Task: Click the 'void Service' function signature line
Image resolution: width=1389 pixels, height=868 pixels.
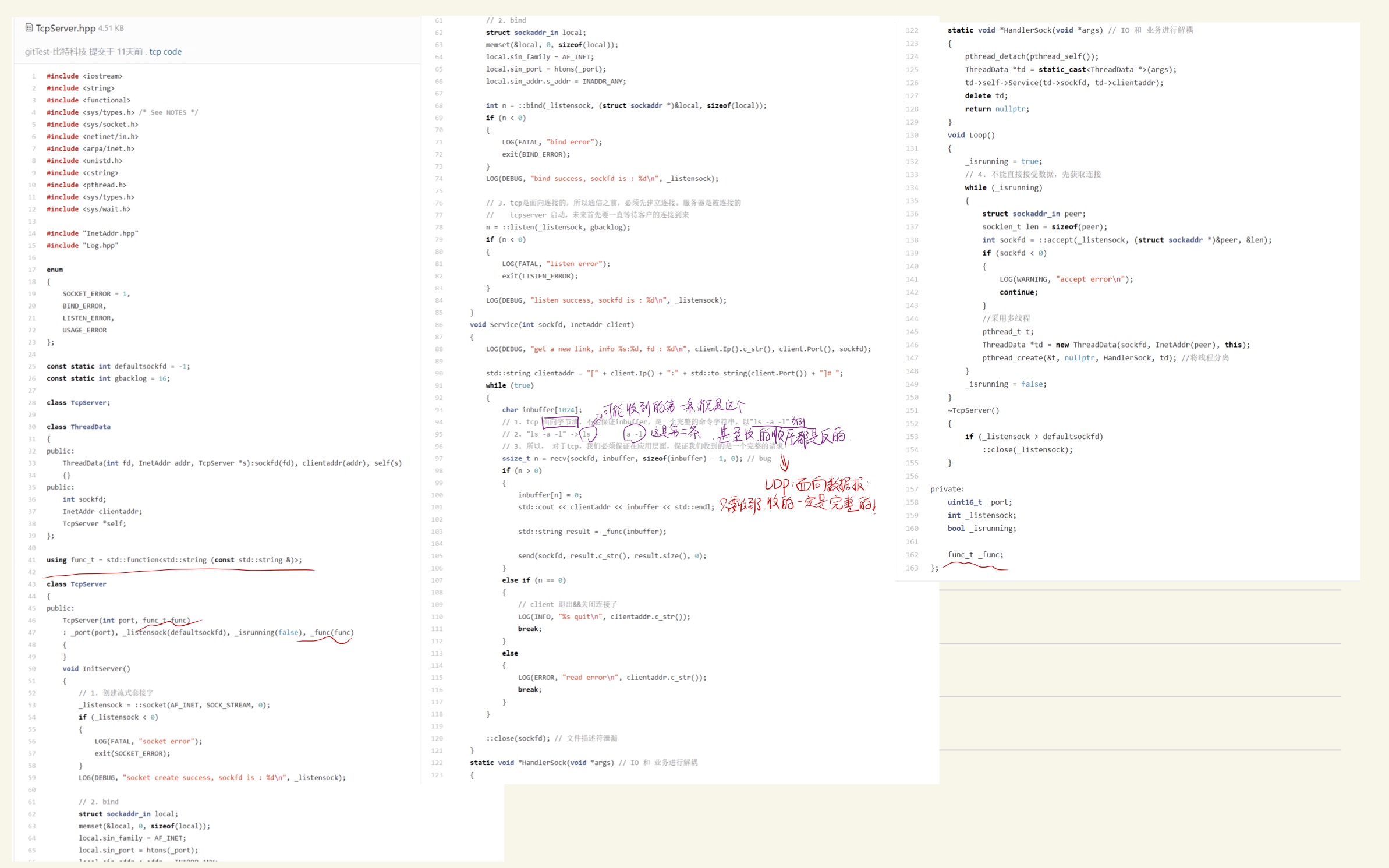Action: (x=551, y=325)
